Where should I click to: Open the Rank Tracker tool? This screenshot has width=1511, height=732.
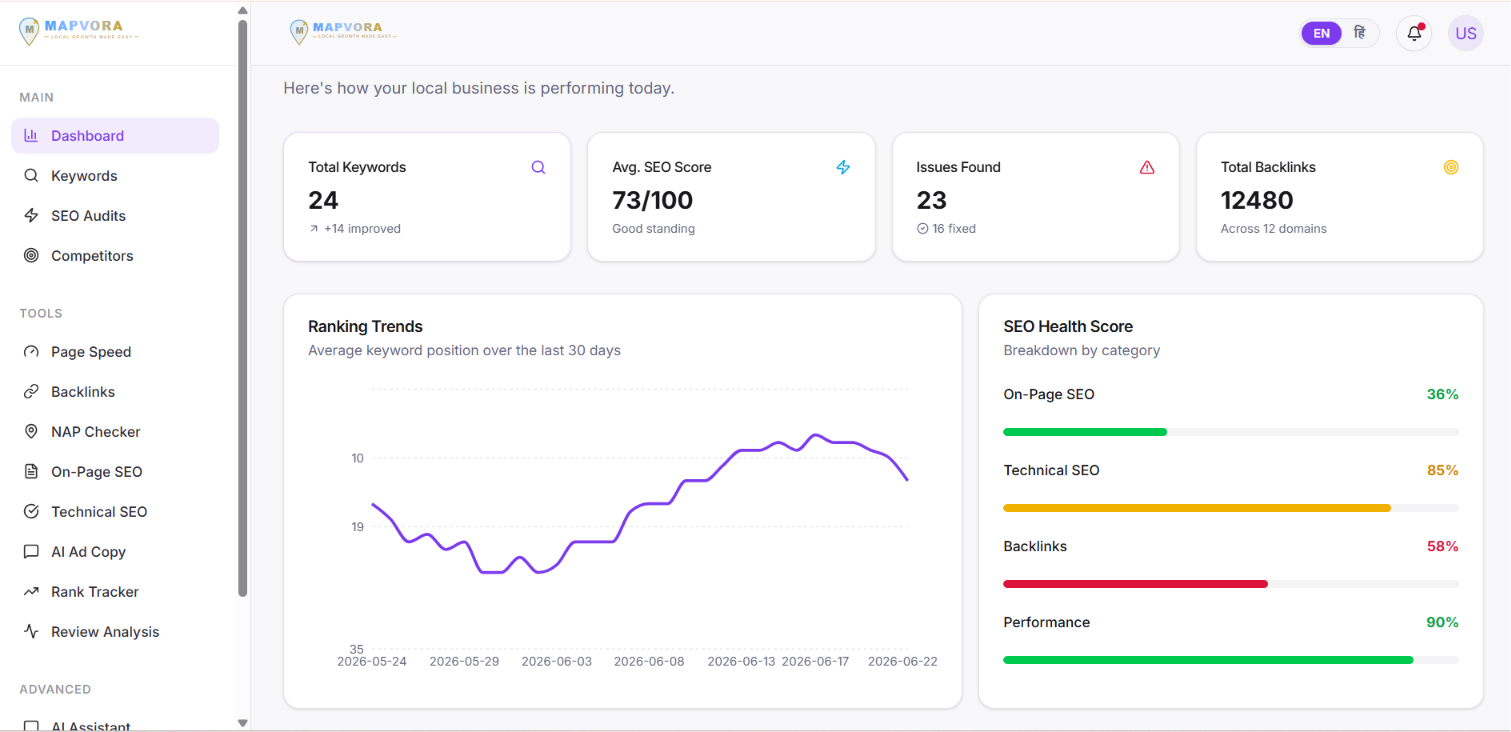tap(115, 592)
